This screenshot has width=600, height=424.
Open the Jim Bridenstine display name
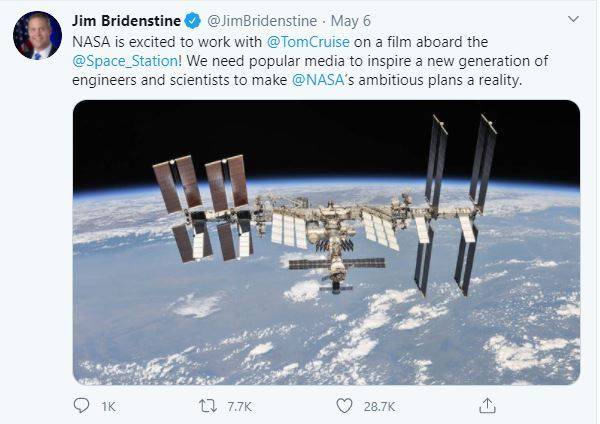tap(126, 21)
